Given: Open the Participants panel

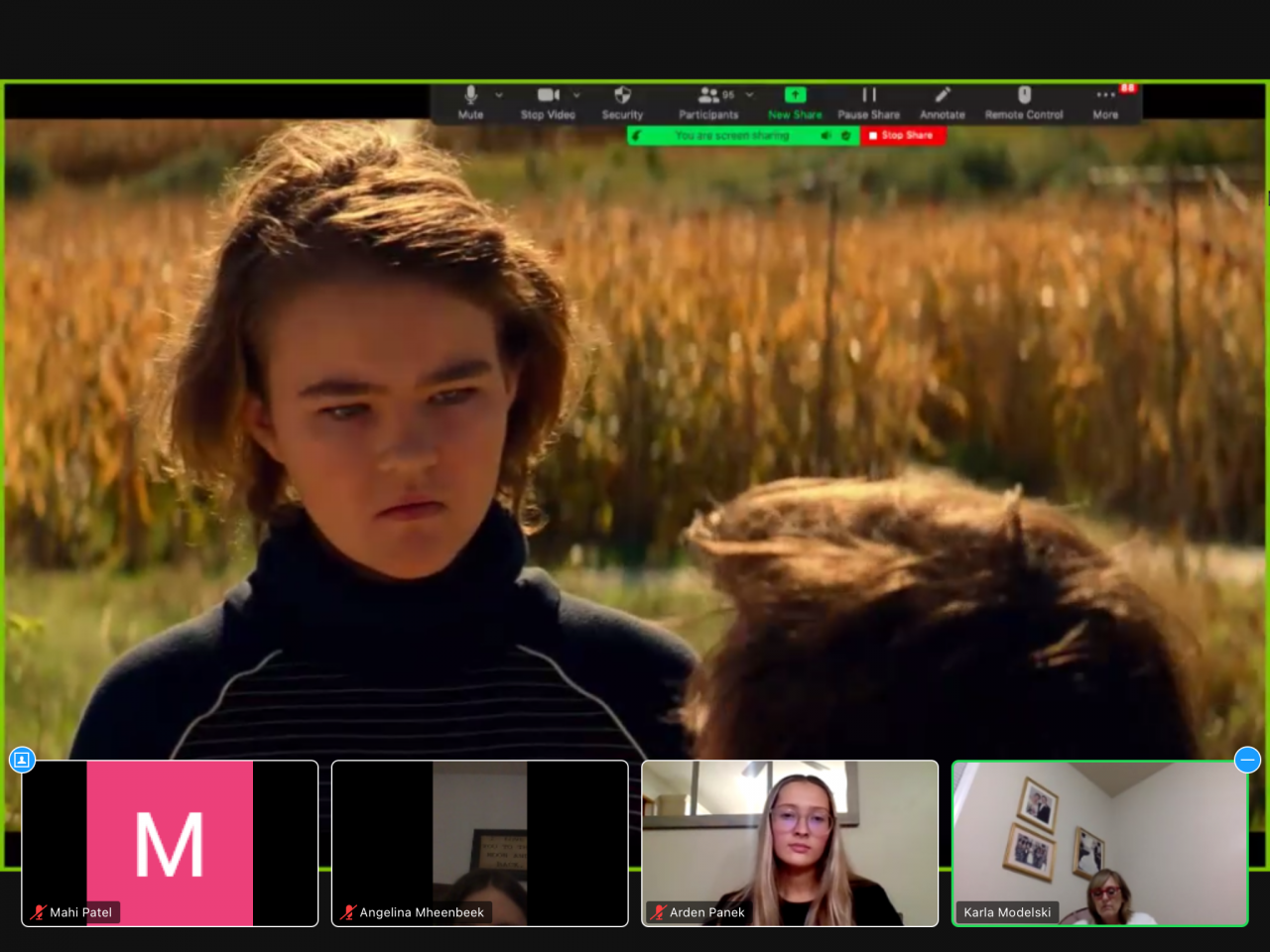Looking at the screenshot, I should 708,102.
